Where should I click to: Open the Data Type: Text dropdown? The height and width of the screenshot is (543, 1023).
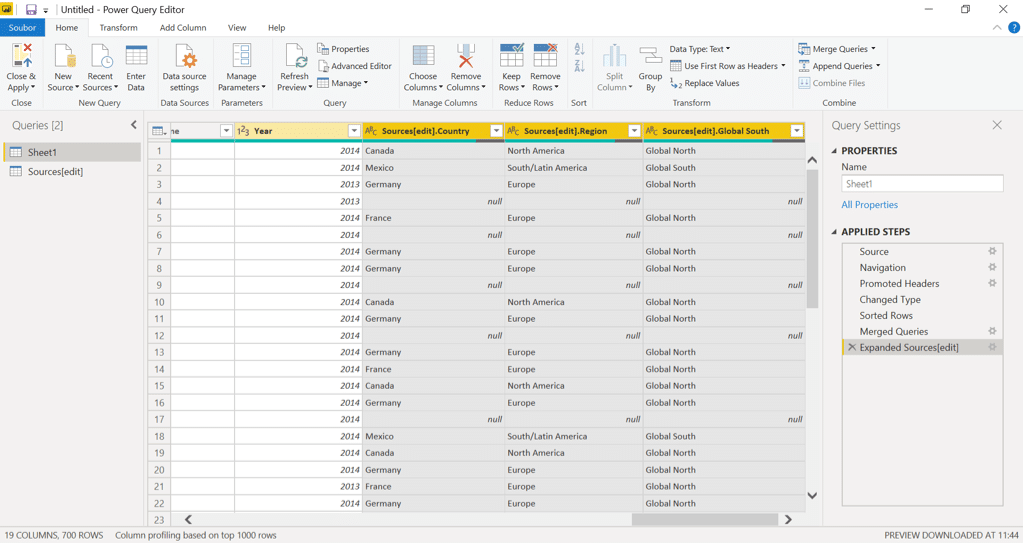pos(700,49)
